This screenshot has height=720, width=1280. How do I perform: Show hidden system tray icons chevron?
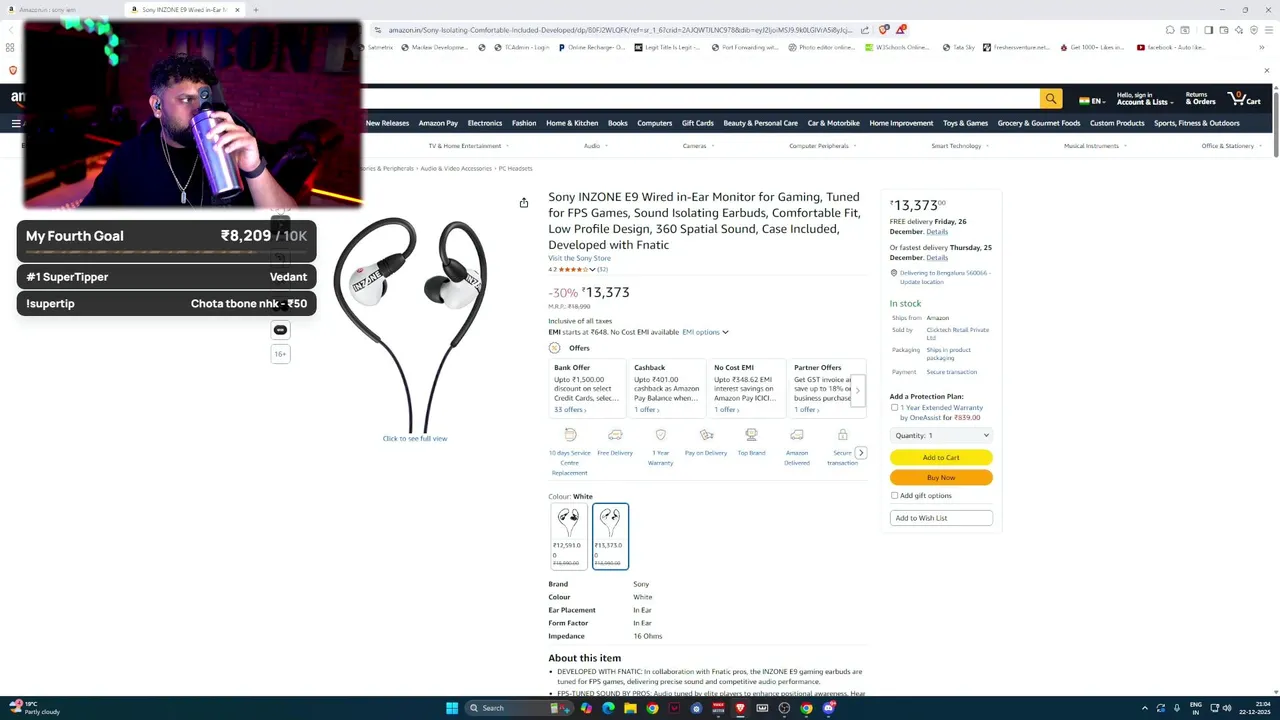1145,708
